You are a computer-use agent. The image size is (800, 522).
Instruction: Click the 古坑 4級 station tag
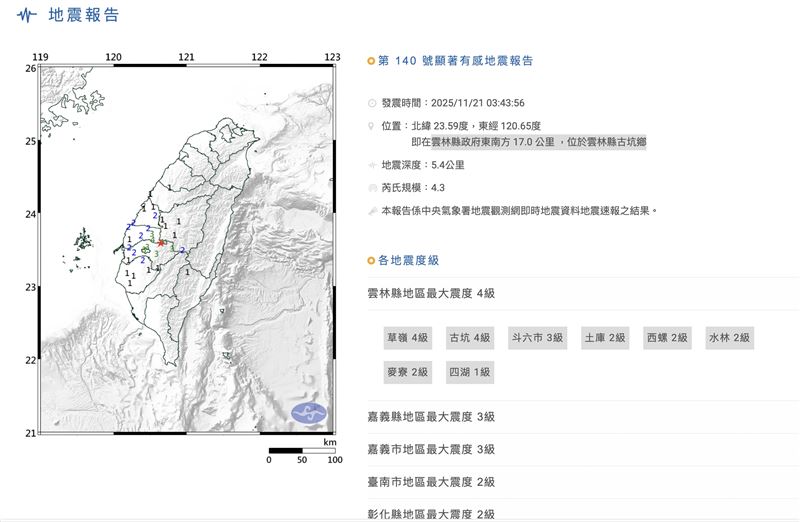(x=470, y=338)
